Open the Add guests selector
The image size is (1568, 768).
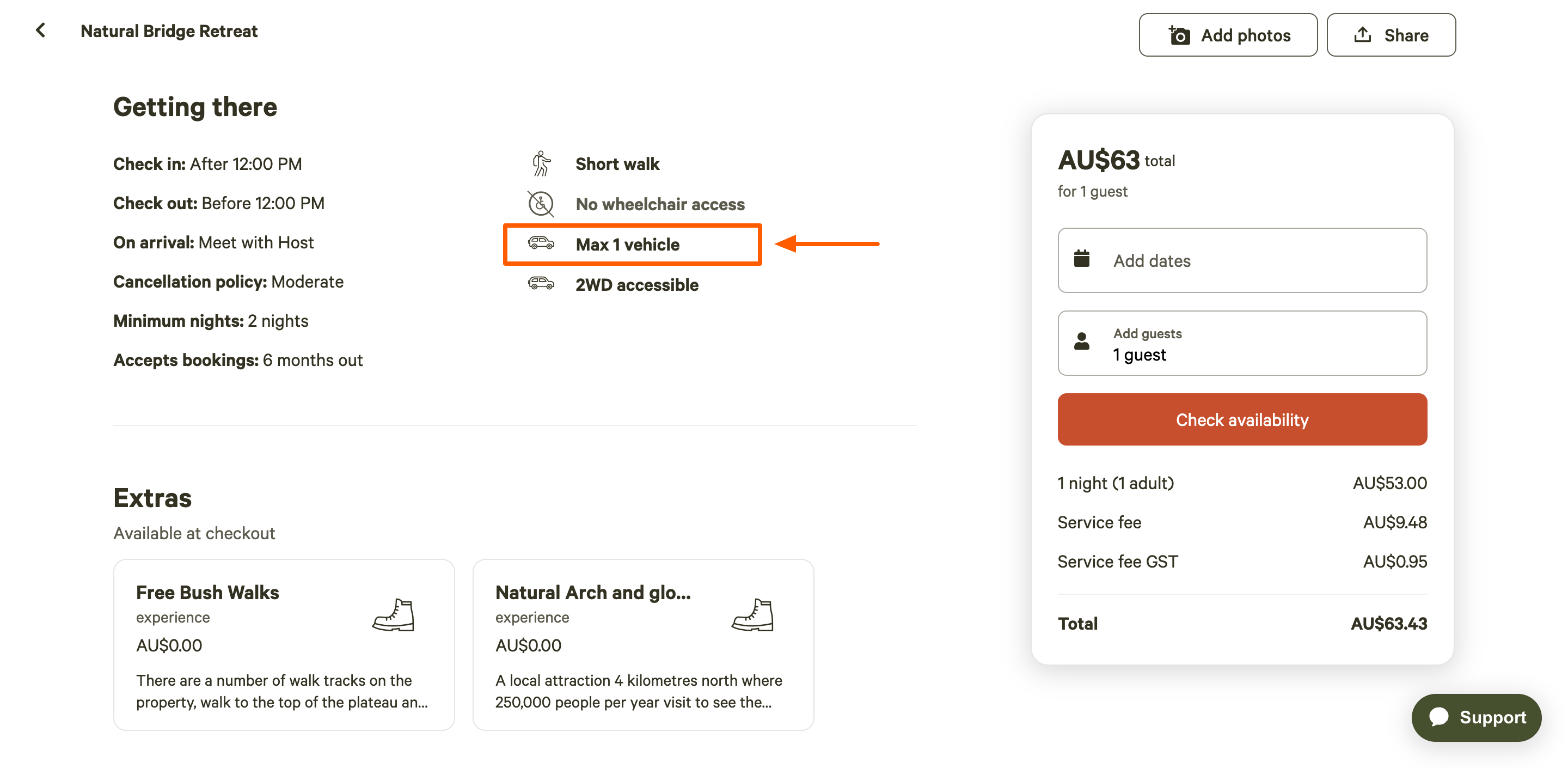(1242, 343)
